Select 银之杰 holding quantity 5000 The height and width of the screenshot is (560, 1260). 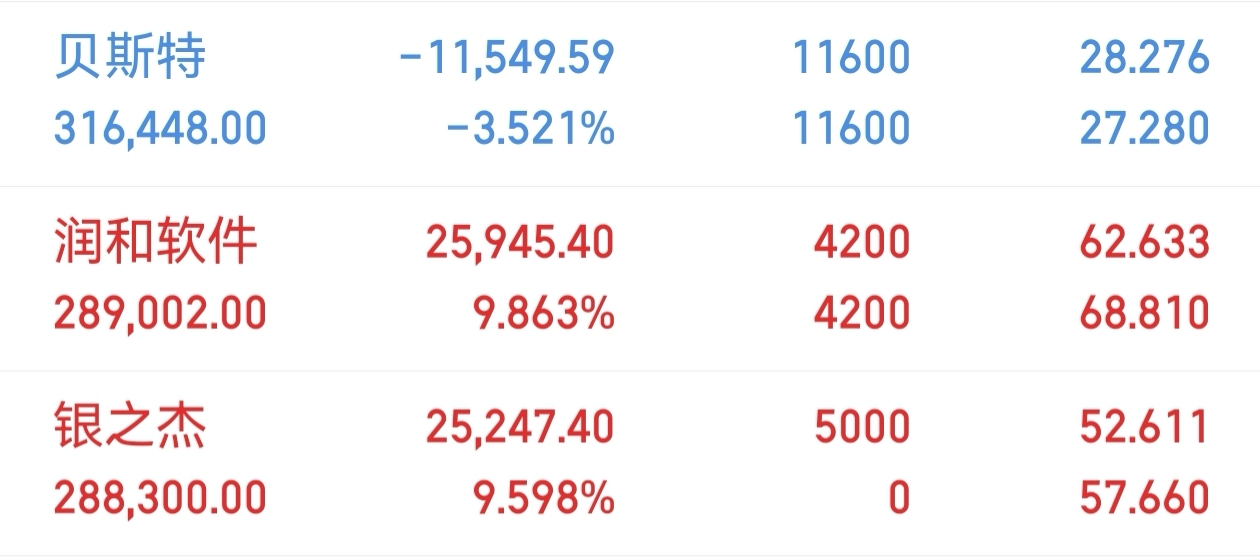coord(862,428)
